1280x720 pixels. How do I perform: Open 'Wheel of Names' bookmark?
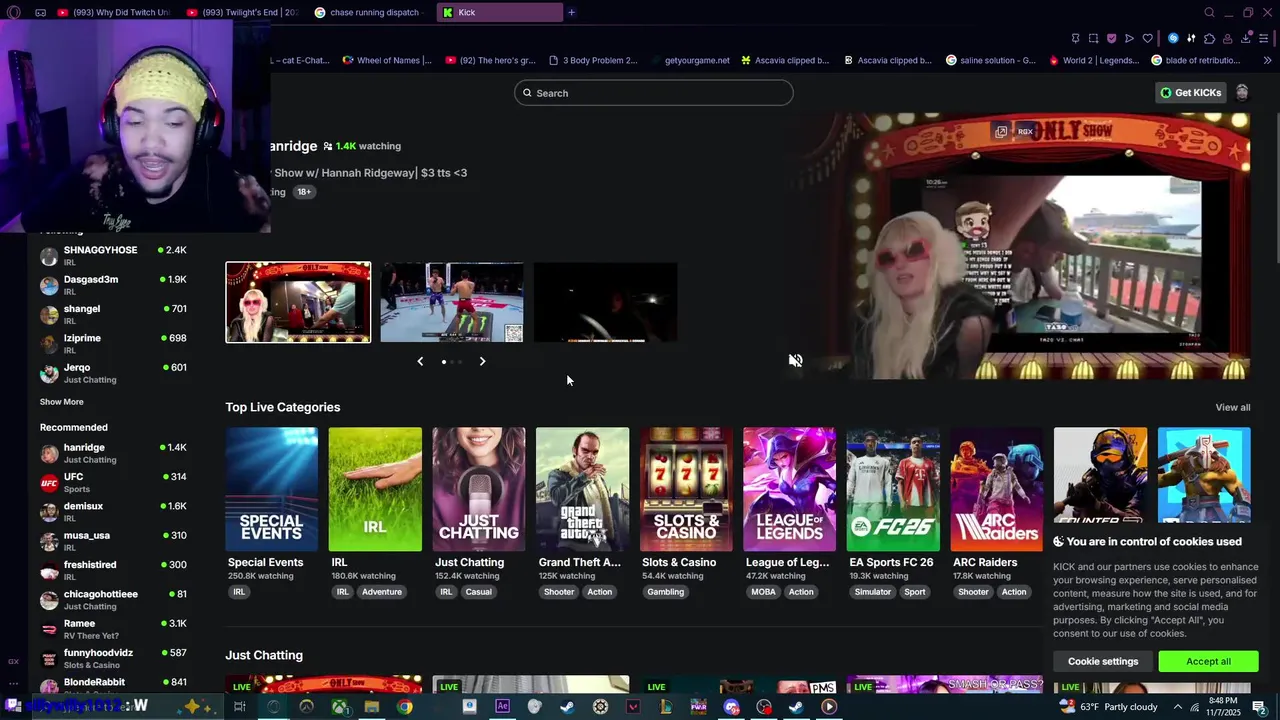pos(387,60)
